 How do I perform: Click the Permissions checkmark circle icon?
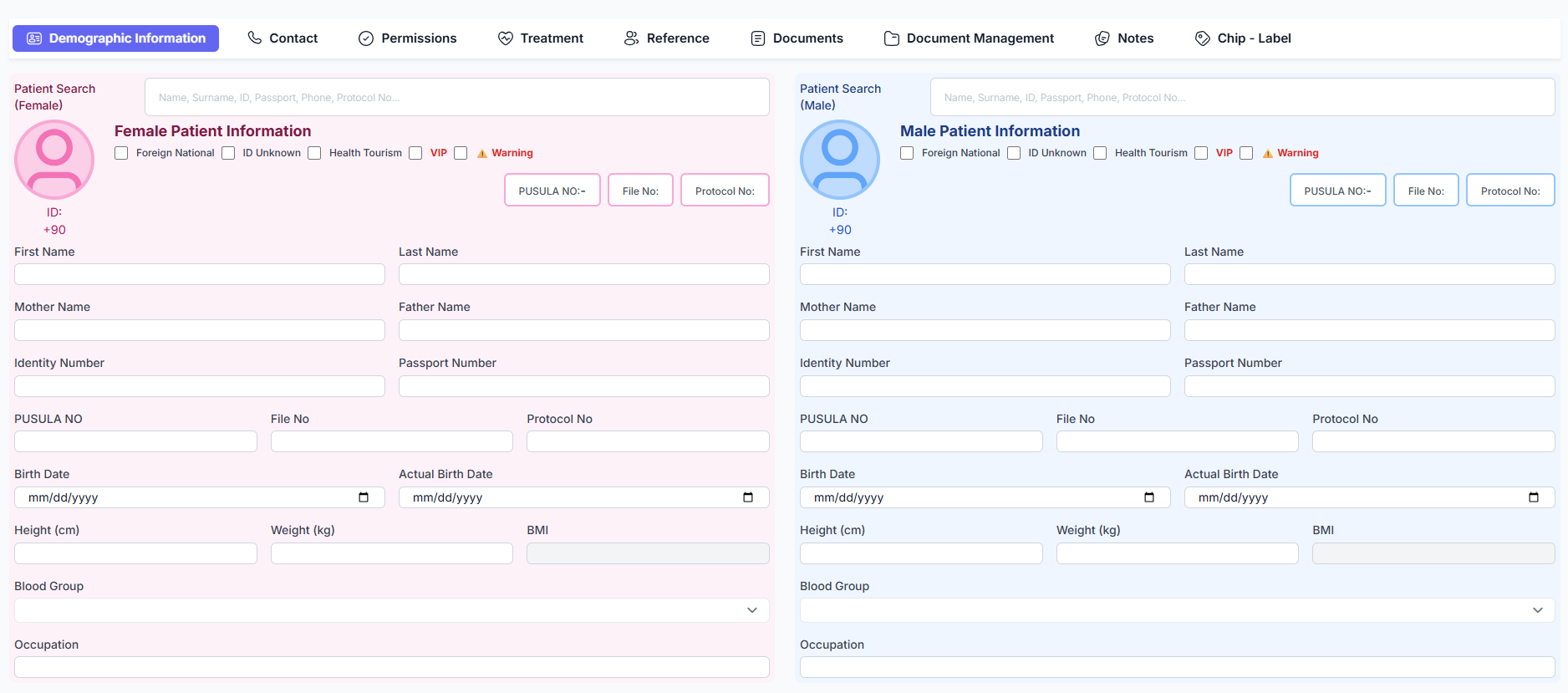pos(366,38)
